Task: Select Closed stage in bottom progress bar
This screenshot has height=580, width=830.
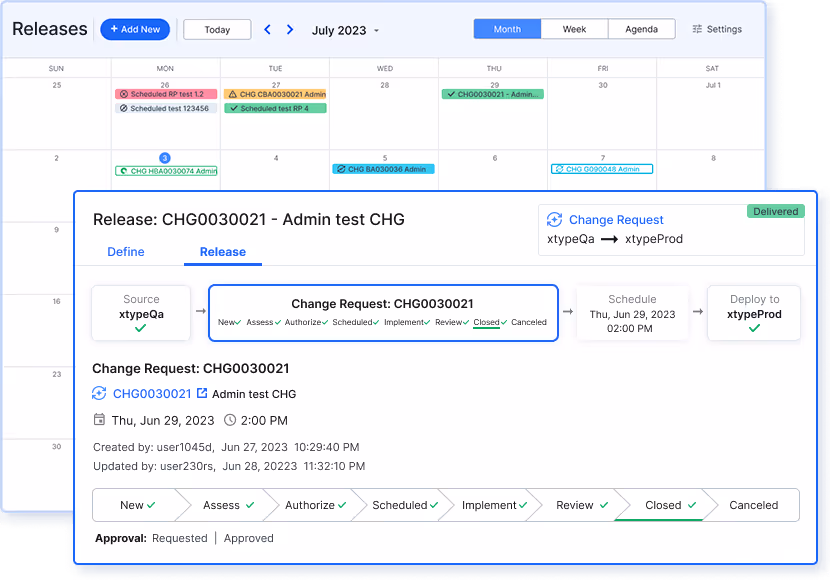Action: [x=670, y=505]
